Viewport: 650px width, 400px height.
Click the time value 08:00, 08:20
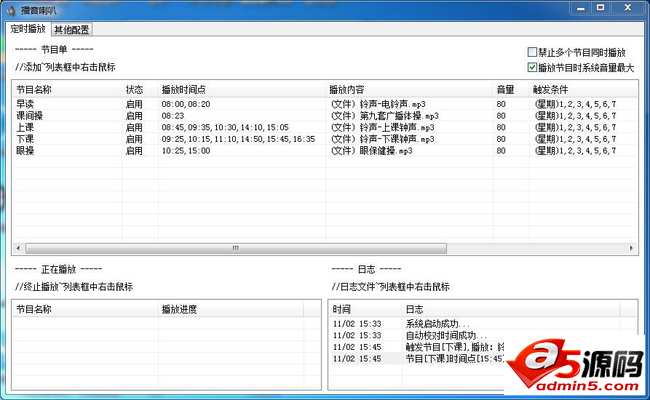pyautogui.click(x=186, y=104)
